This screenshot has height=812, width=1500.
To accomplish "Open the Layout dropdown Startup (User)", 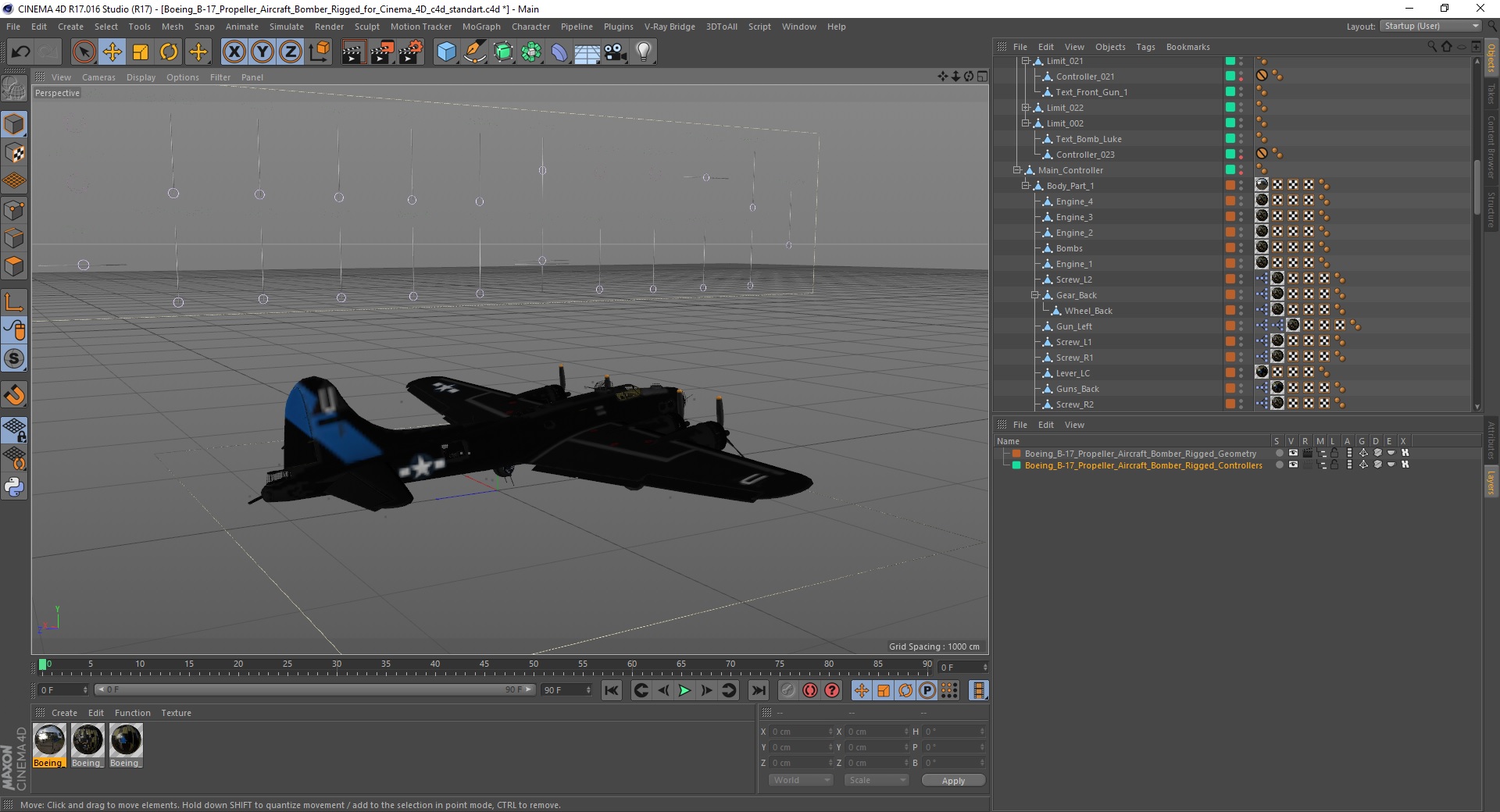I will [1431, 26].
